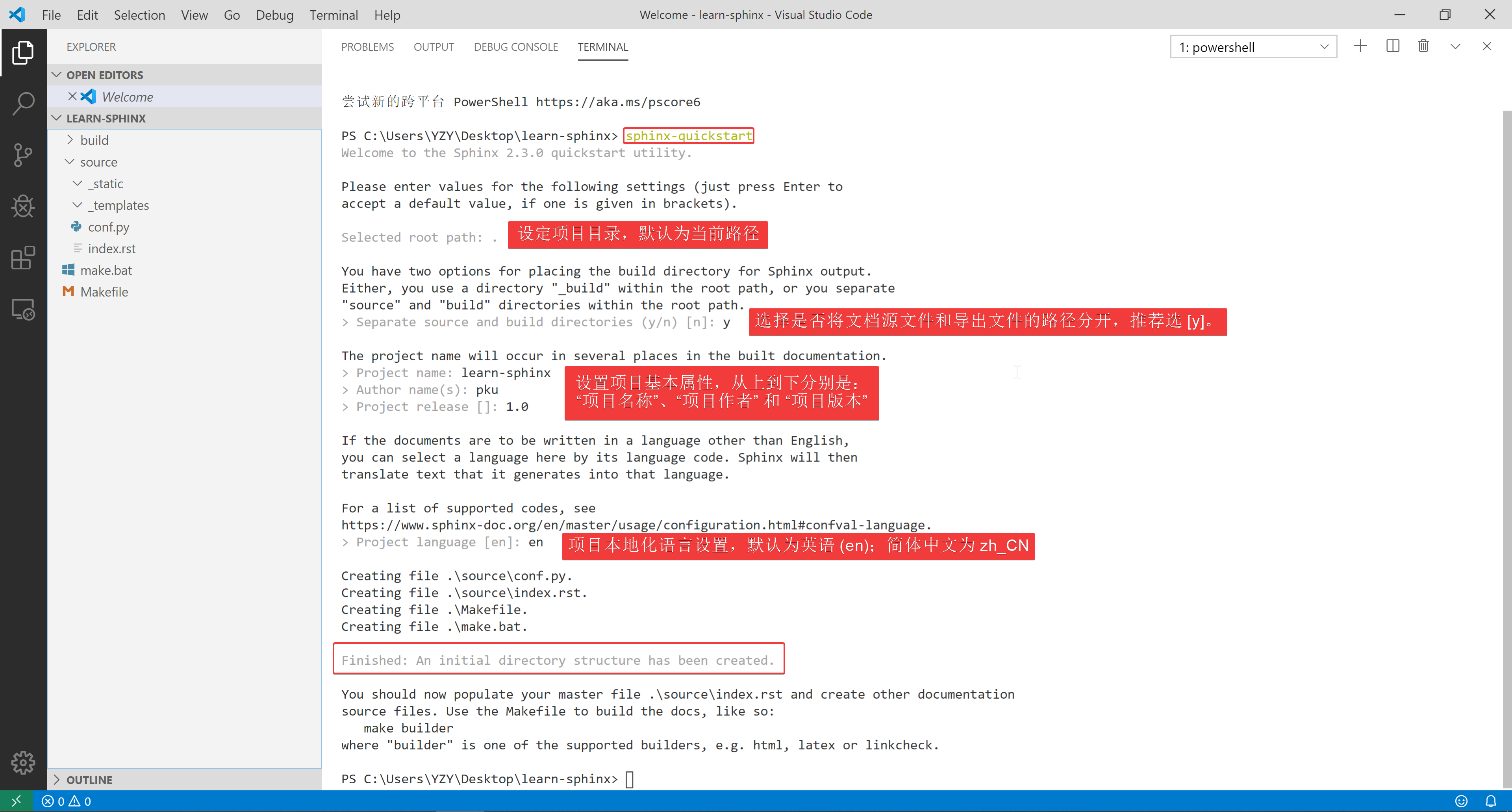The width and height of the screenshot is (1512, 812).
Task: Click errors and warnings count in status bar
Action: [x=66, y=801]
